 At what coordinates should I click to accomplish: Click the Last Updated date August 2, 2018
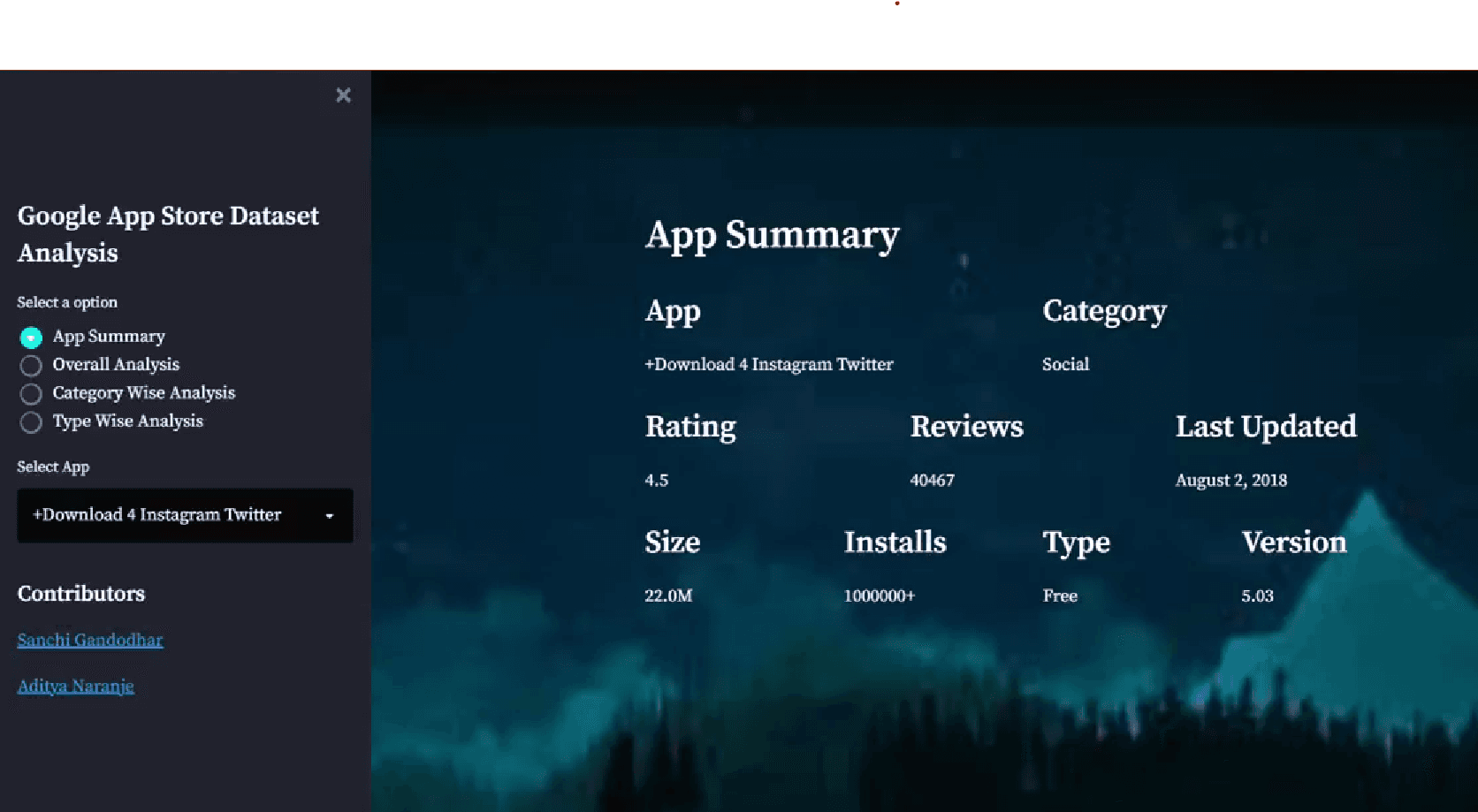(1230, 480)
